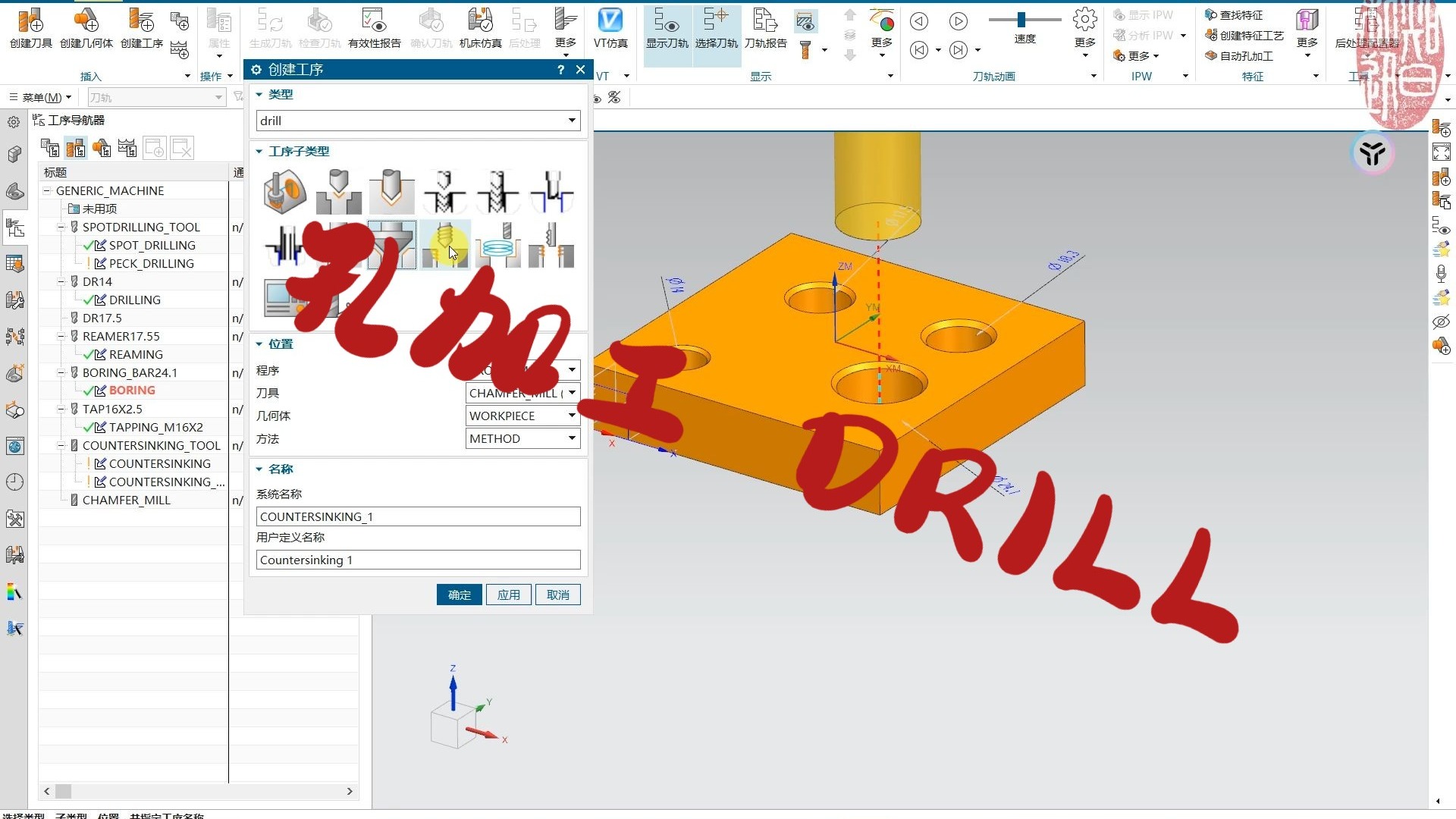Click the 确定 button to confirm
1456x819 pixels.
click(459, 595)
